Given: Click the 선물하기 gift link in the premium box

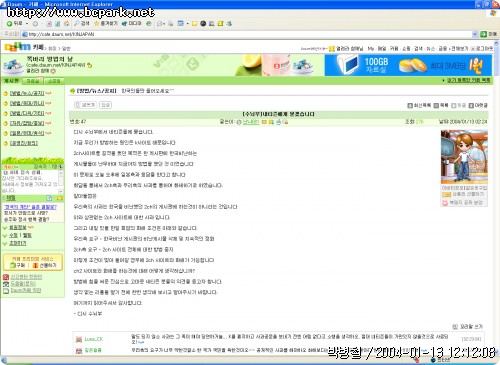Looking at the screenshot, I should click(x=44, y=265).
